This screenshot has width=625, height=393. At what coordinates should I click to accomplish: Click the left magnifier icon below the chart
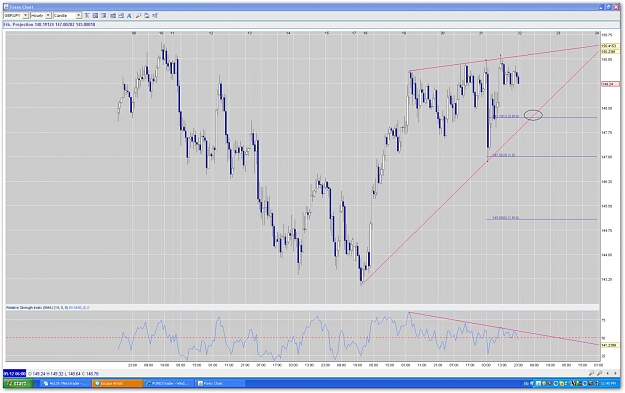click(x=592, y=373)
